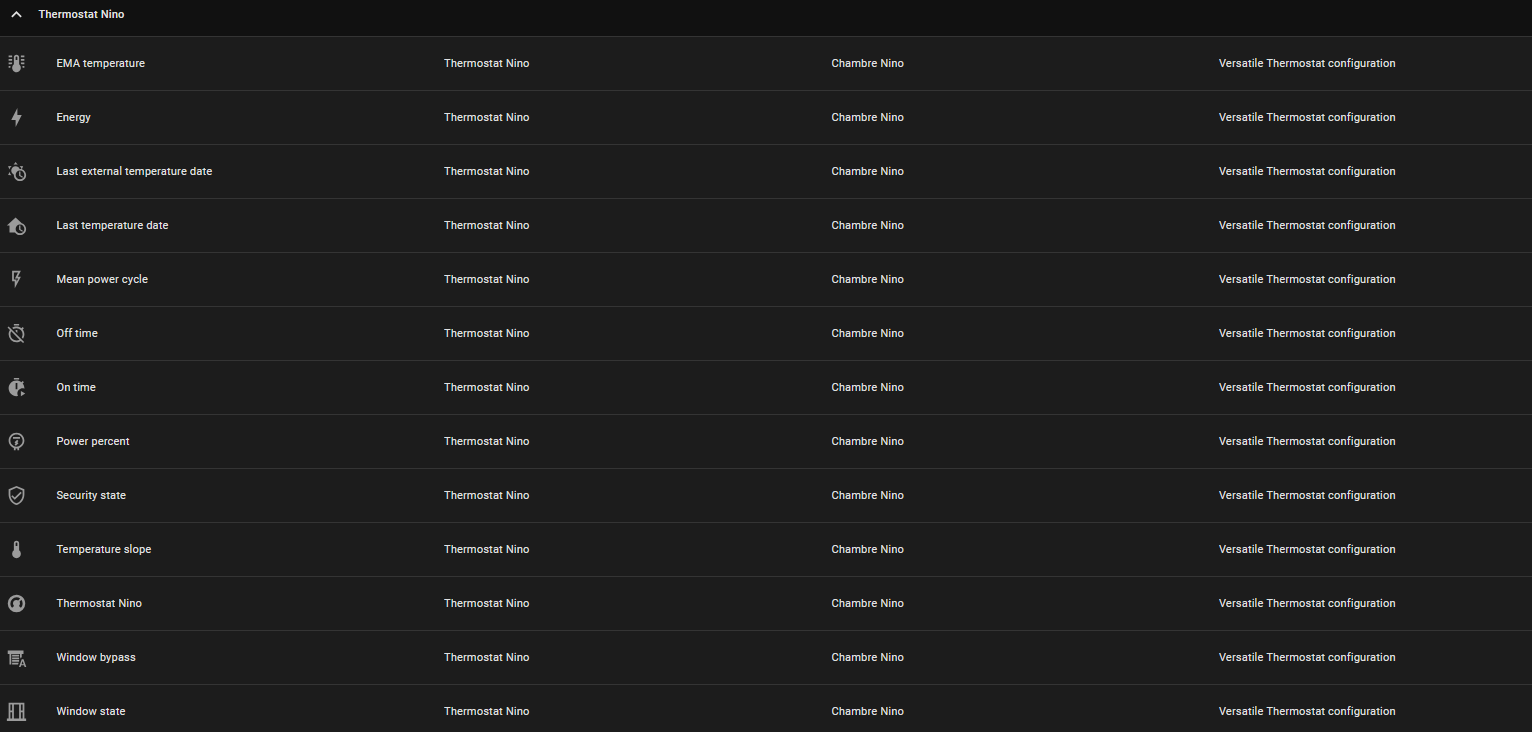Click the Power percent icon
The image size is (1532, 732).
click(x=16, y=441)
